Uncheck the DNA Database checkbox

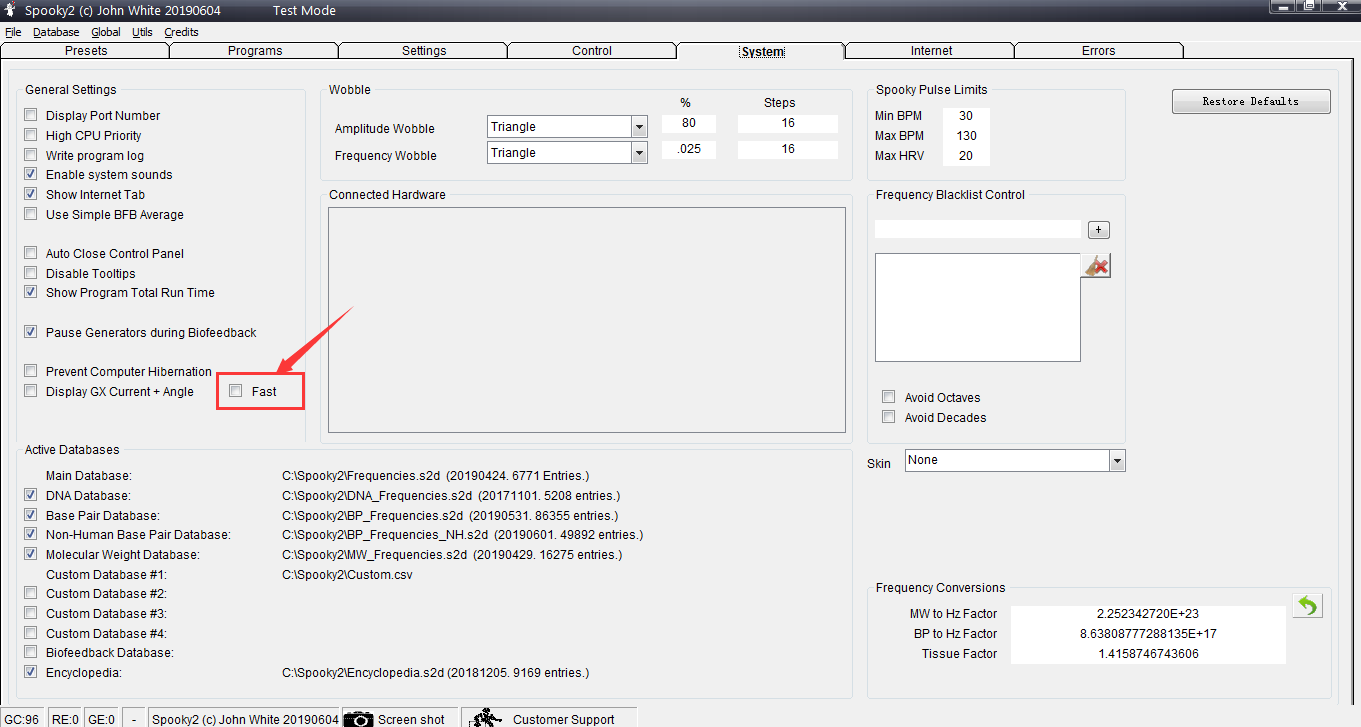[x=31, y=495]
